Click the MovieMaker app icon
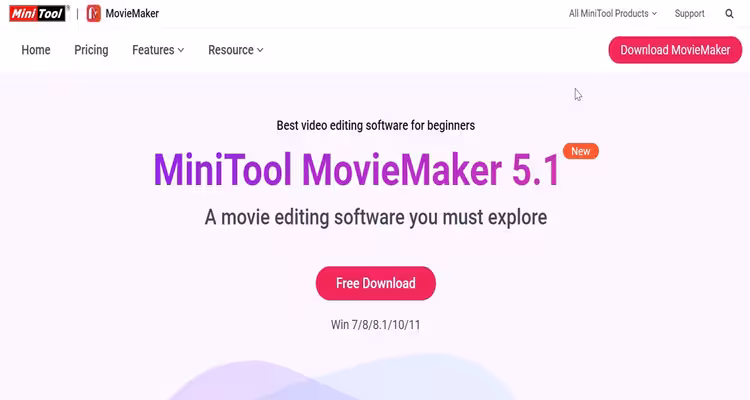This screenshot has height=400, width=750. pos(94,13)
